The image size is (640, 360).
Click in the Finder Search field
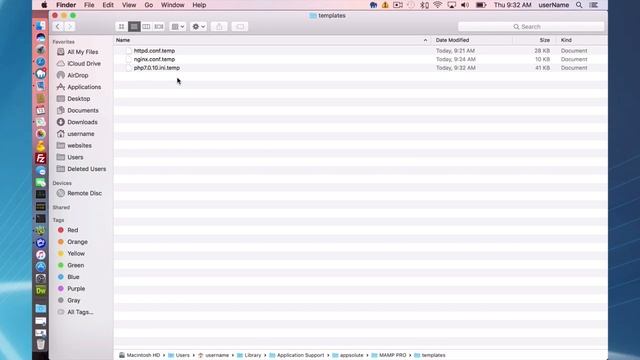tap(531, 27)
